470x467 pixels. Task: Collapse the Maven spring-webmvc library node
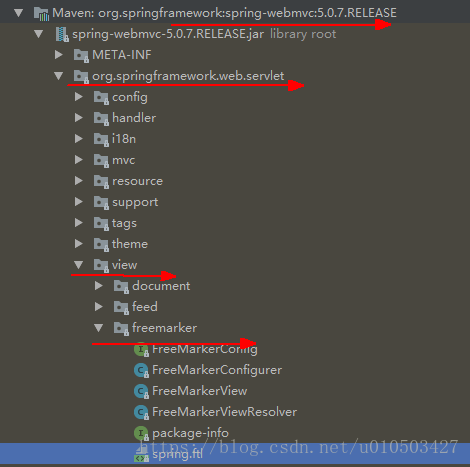pyautogui.click(x=19, y=13)
